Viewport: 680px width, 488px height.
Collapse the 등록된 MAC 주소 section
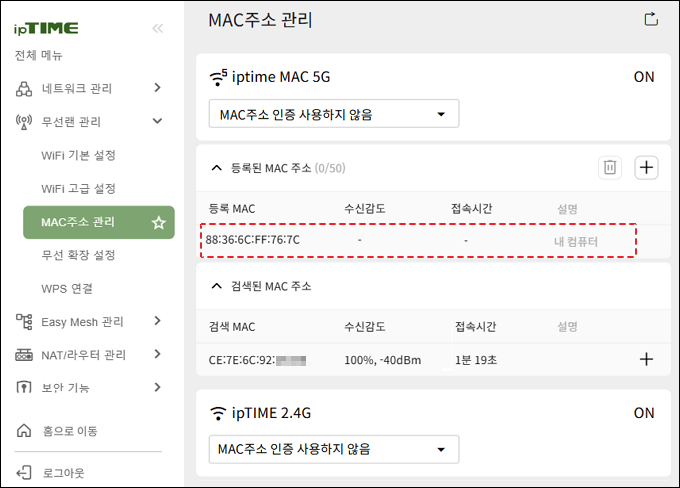tap(216, 168)
